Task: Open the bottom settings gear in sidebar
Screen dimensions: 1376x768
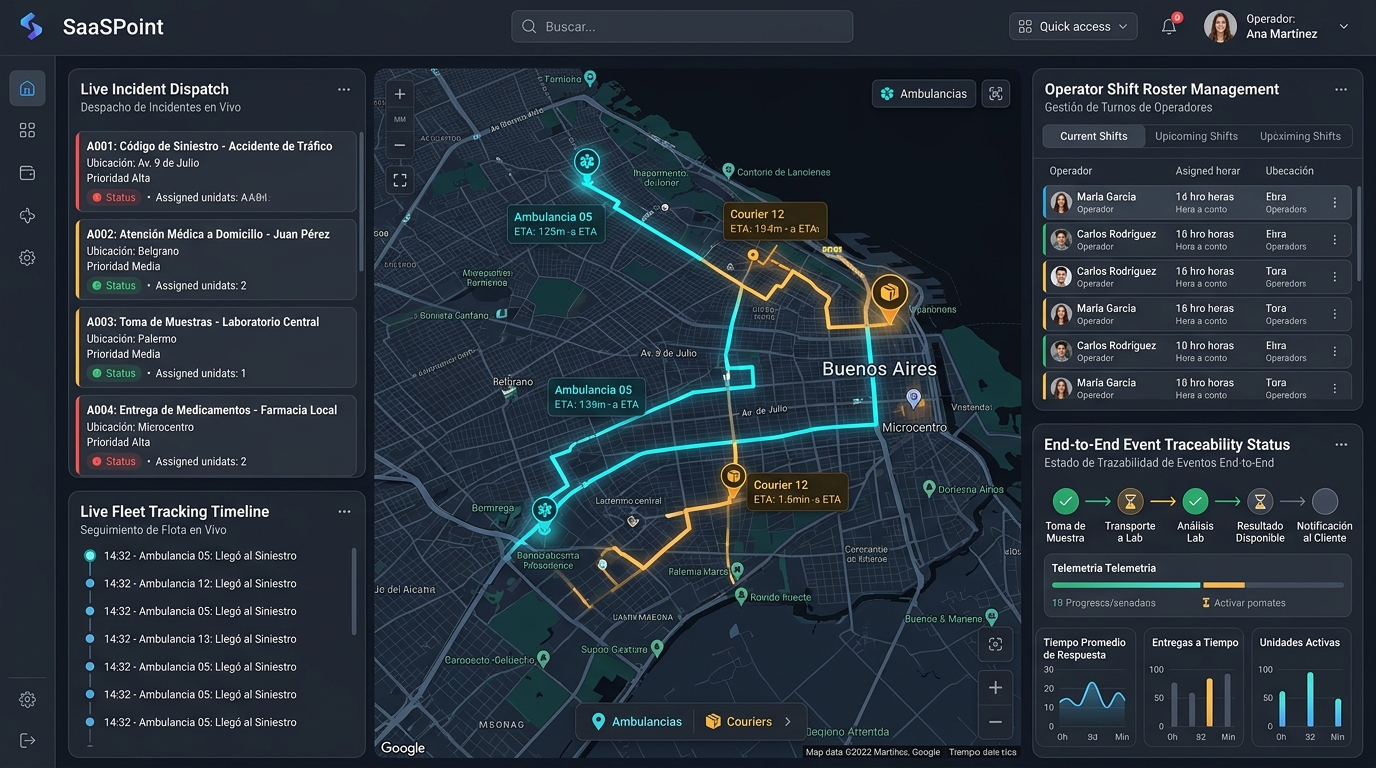Action: coord(27,699)
